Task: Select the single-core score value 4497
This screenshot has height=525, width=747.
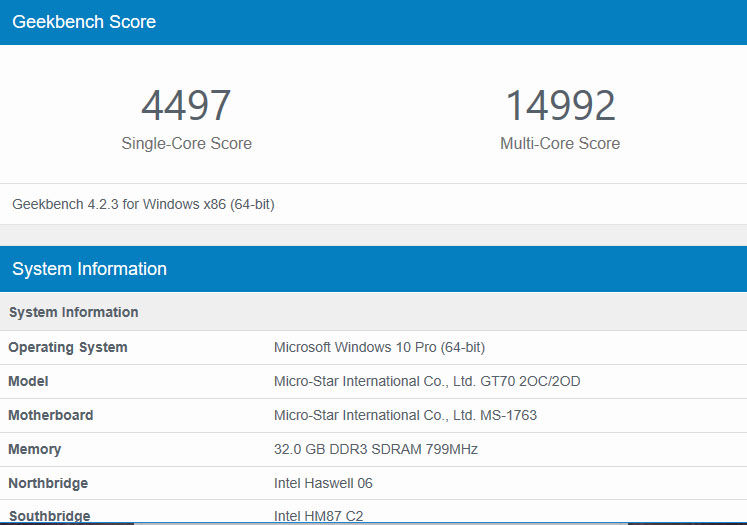Action: [186, 105]
